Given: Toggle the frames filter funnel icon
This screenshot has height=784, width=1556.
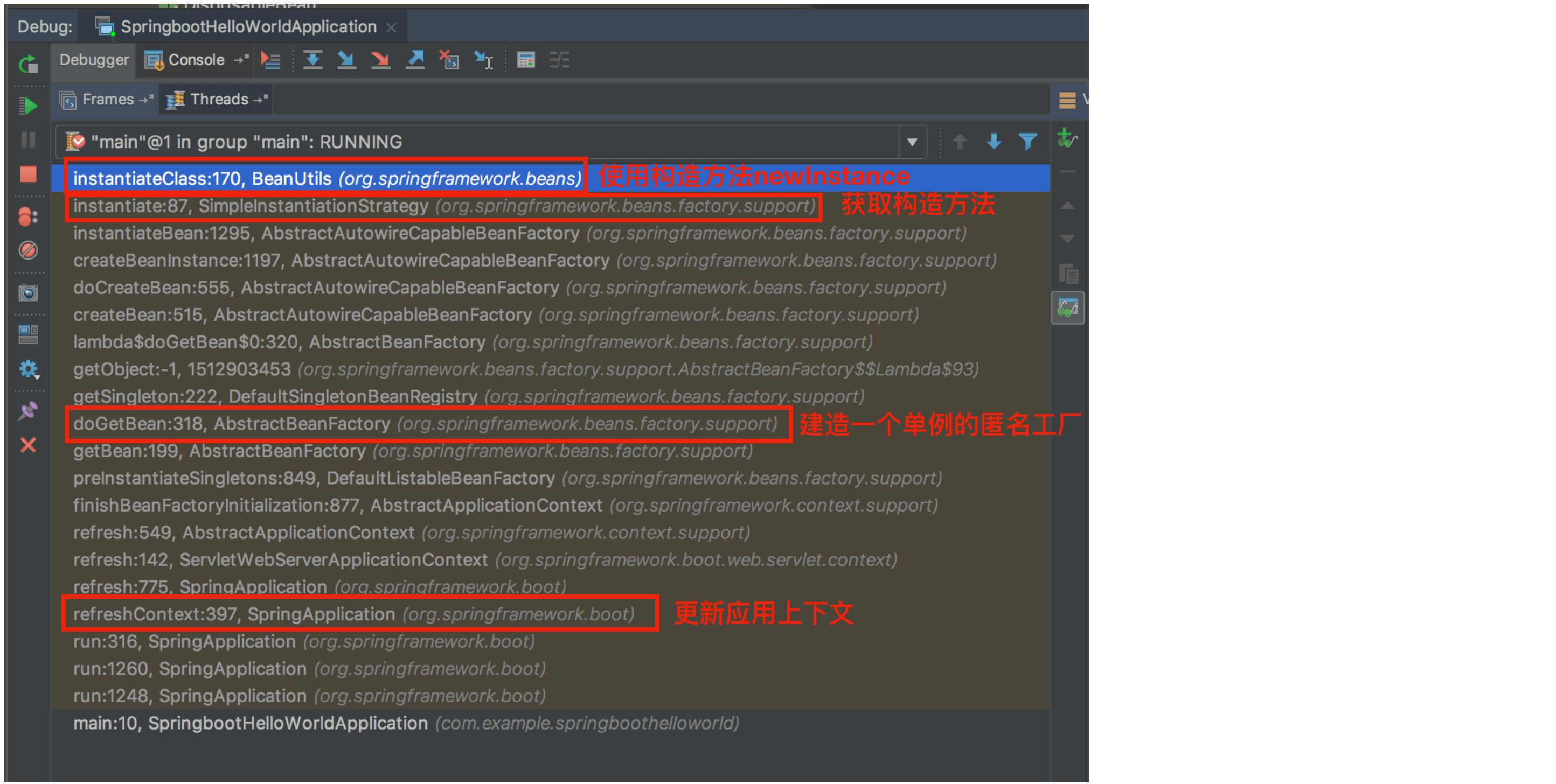Looking at the screenshot, I should pyautogui.click(x=1027, y=142).
